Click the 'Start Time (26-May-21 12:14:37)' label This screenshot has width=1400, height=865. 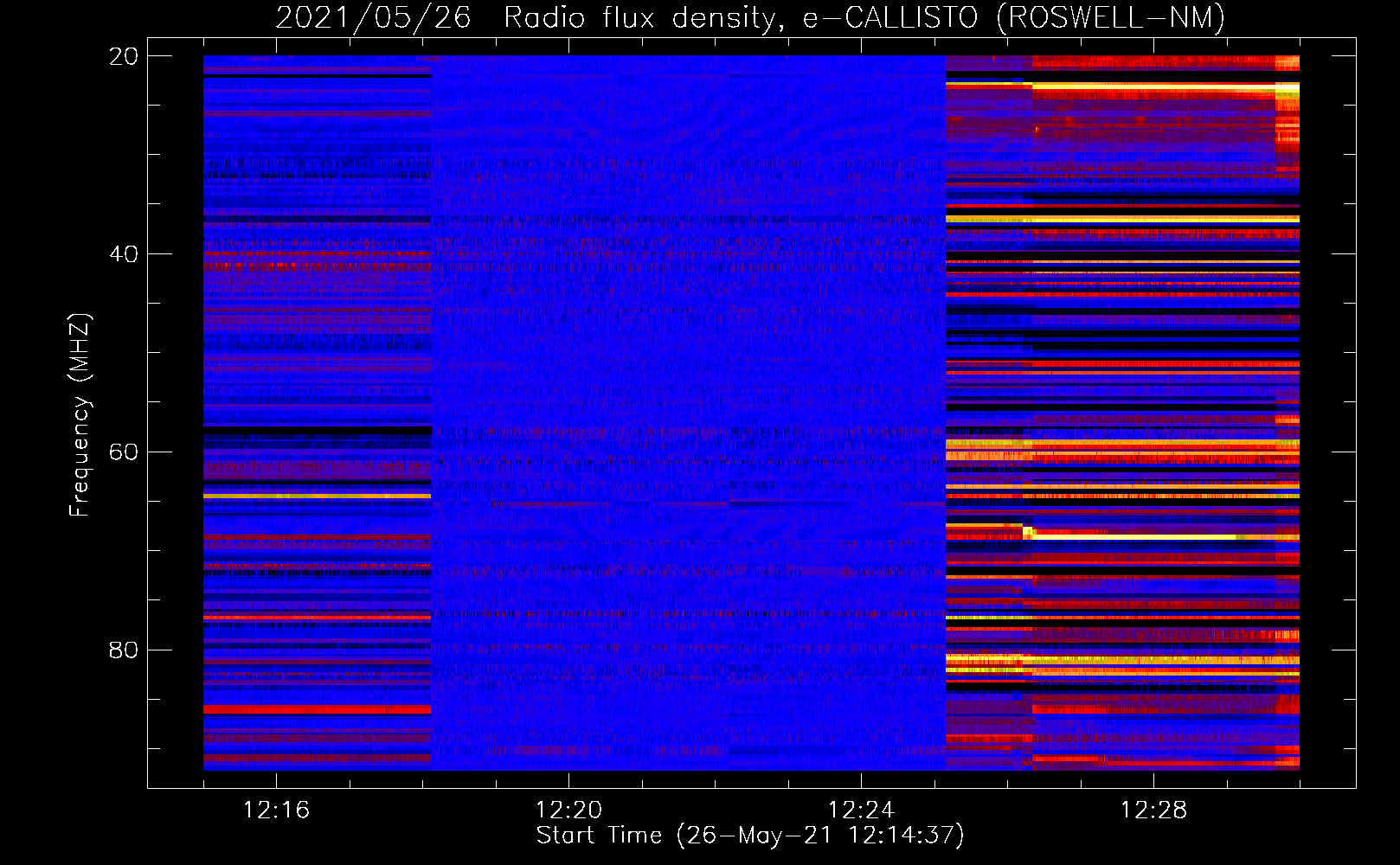tap(749, 836)
